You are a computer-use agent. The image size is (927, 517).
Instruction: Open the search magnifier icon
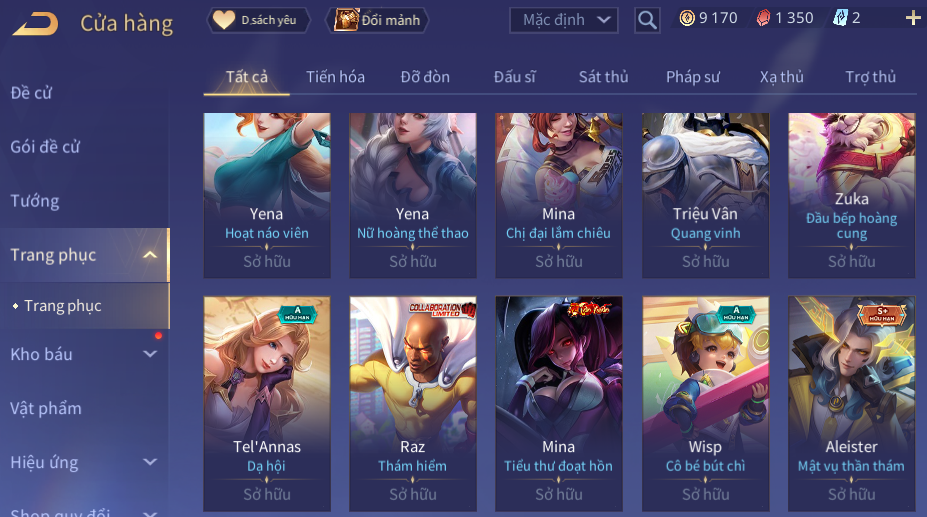[647, 20]
